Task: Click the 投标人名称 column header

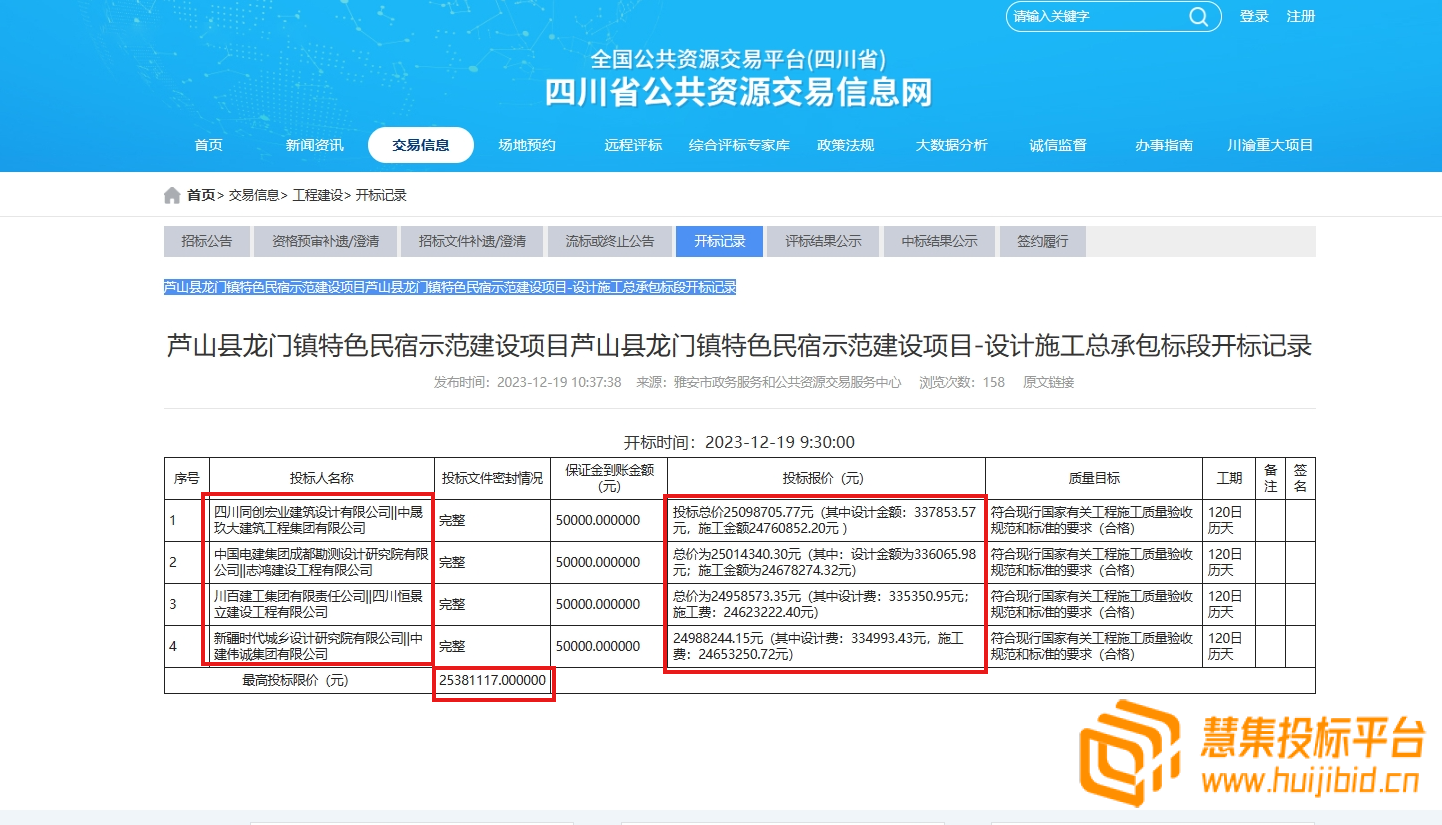Action: (322, 478)
